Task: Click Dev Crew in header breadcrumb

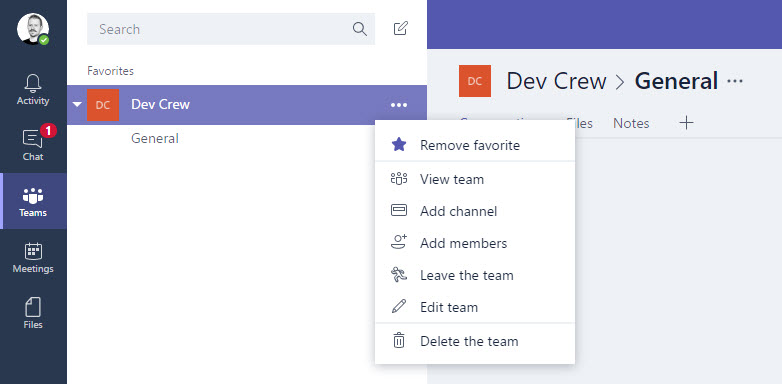Action: click(x=557, y=81)
